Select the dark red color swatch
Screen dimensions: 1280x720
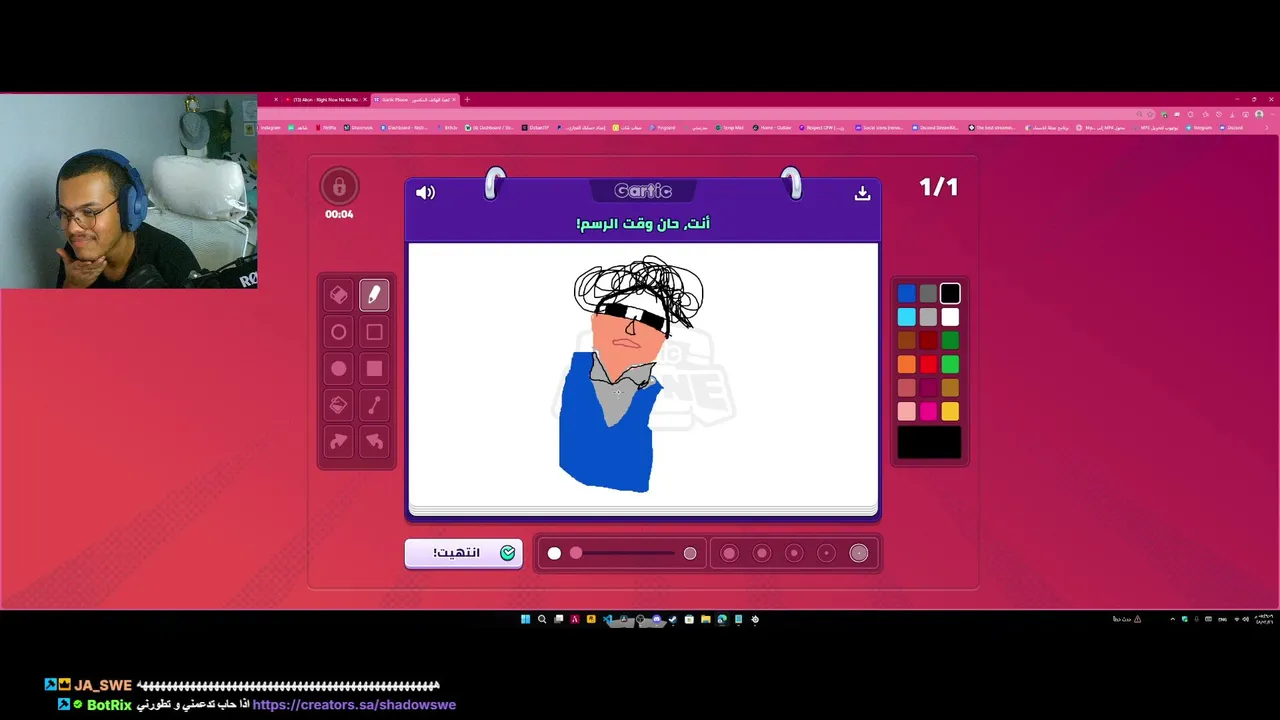[928, 341]
